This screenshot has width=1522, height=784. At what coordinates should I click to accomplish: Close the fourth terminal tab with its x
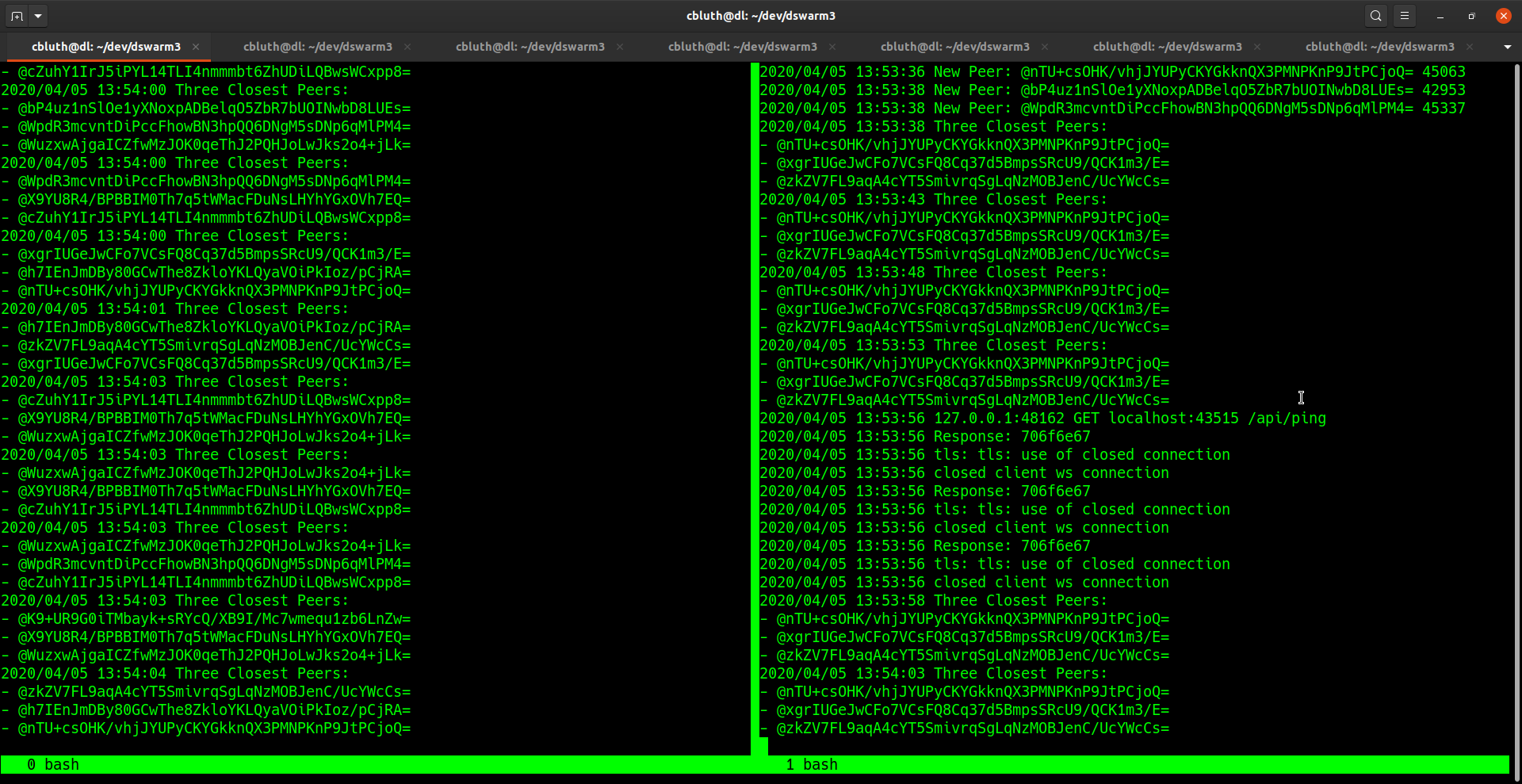pyautogui.click(x=832, y=47)
